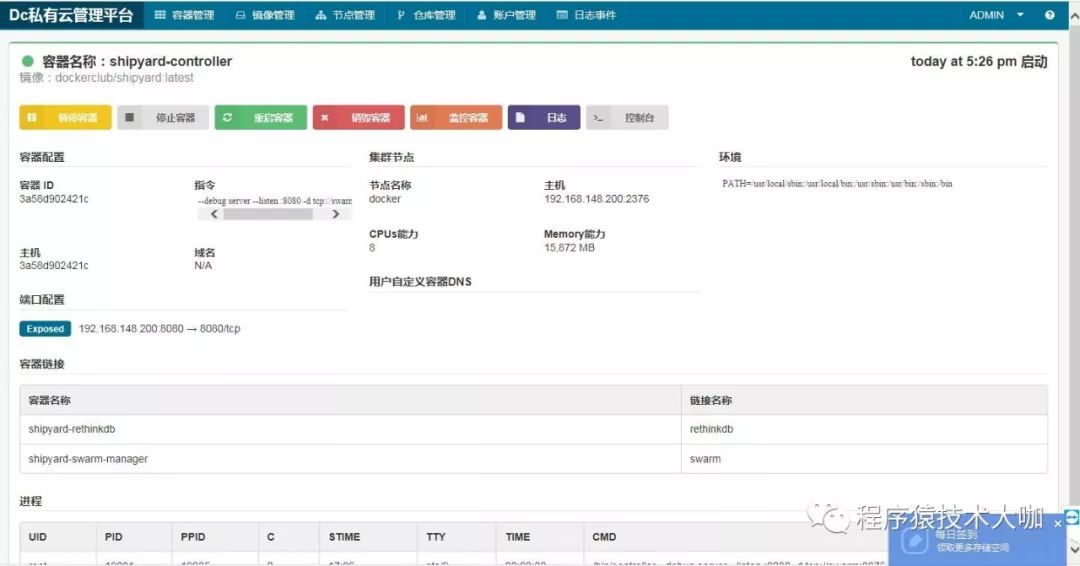
Task: Open the orange 监控容器 monitoring button
Action: (x=456, y=118)
